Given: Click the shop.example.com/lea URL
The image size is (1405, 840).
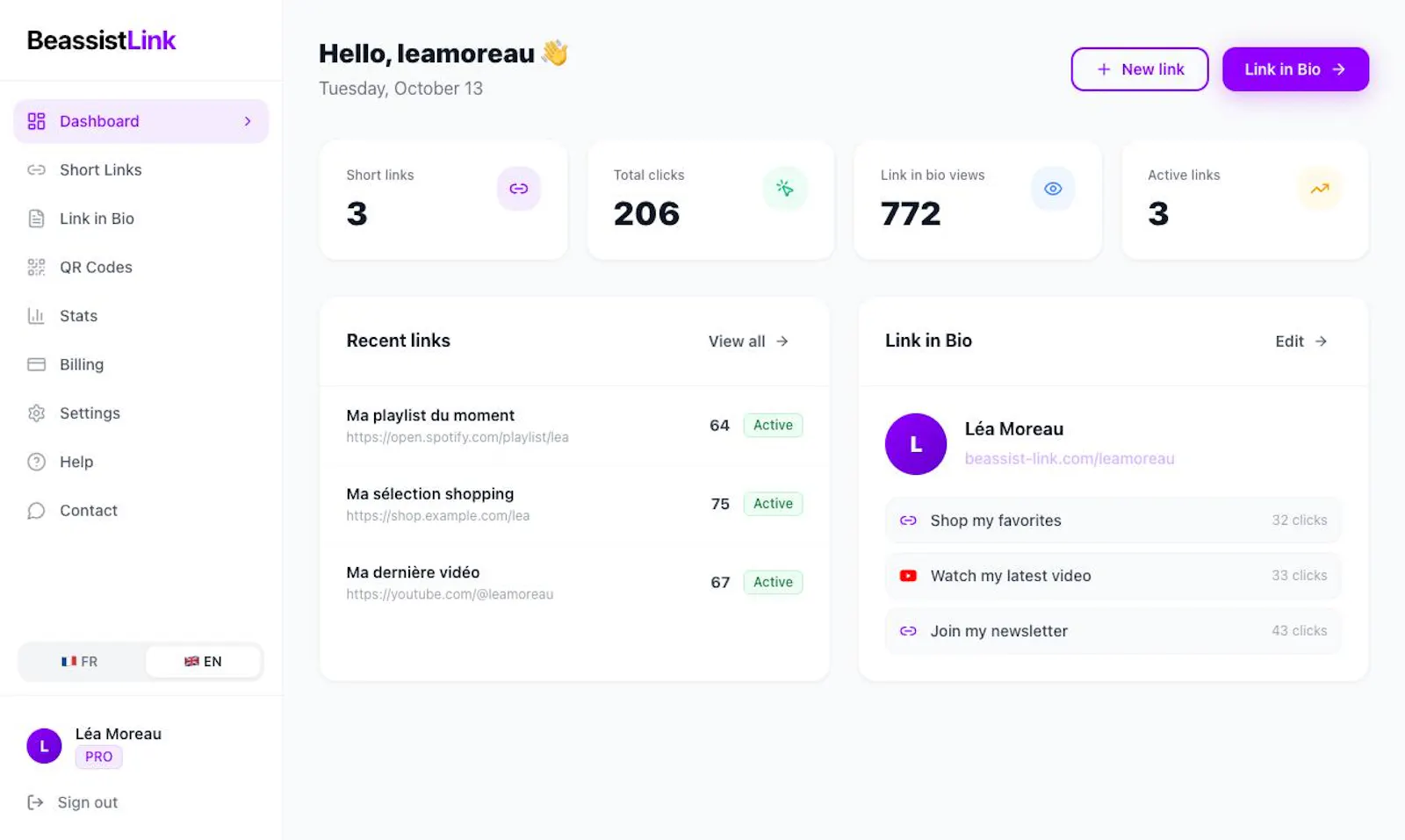Looking at the screenshot, I should point(438,516).
